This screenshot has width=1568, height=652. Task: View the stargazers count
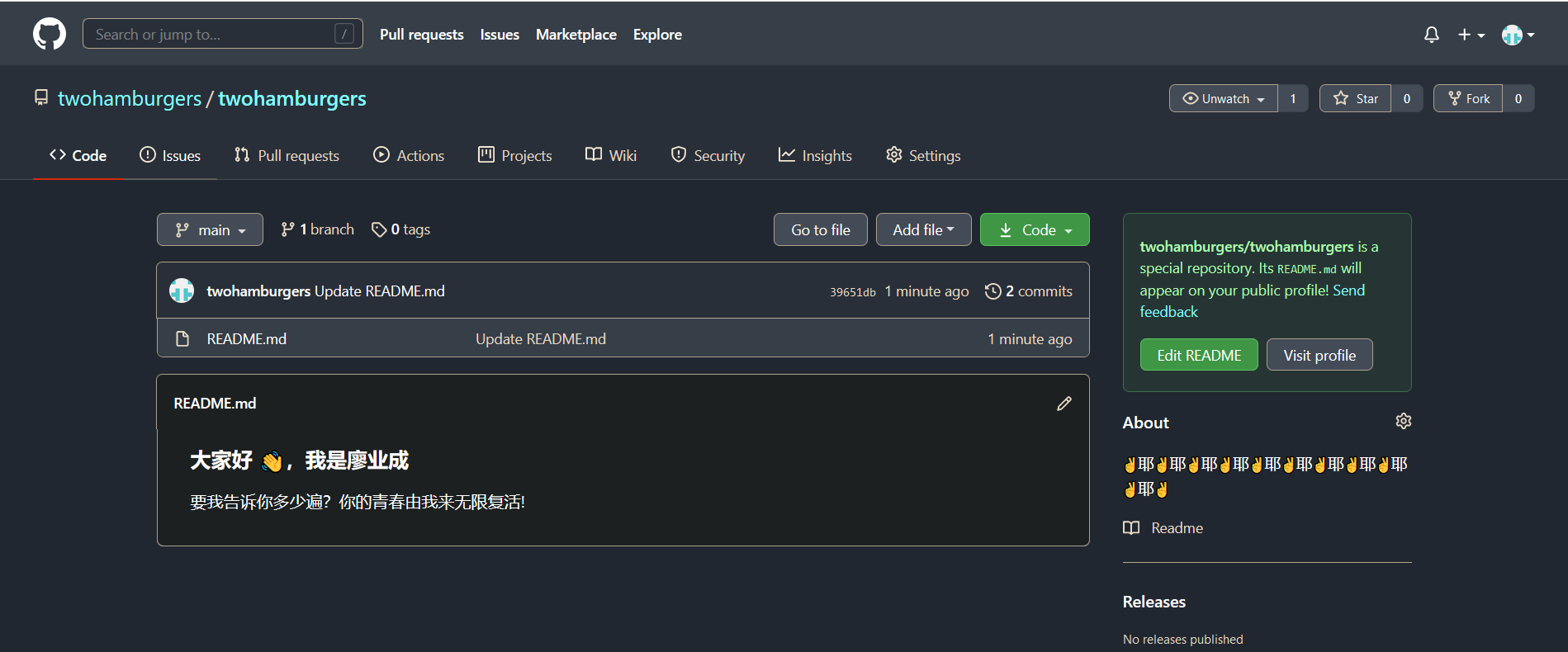coord(1407,98)
